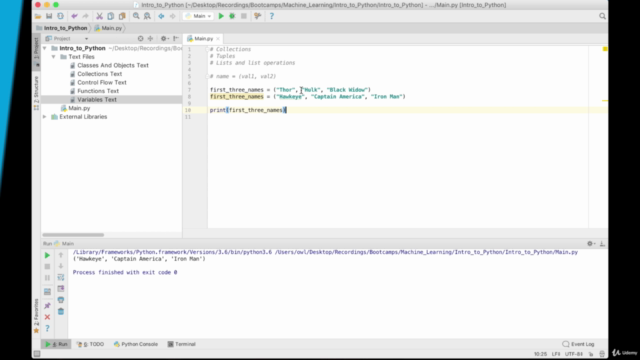The height and width of the screenshot is (360, 640).
Task: Open the TODO bottom tab
Action: pos(91,344)
